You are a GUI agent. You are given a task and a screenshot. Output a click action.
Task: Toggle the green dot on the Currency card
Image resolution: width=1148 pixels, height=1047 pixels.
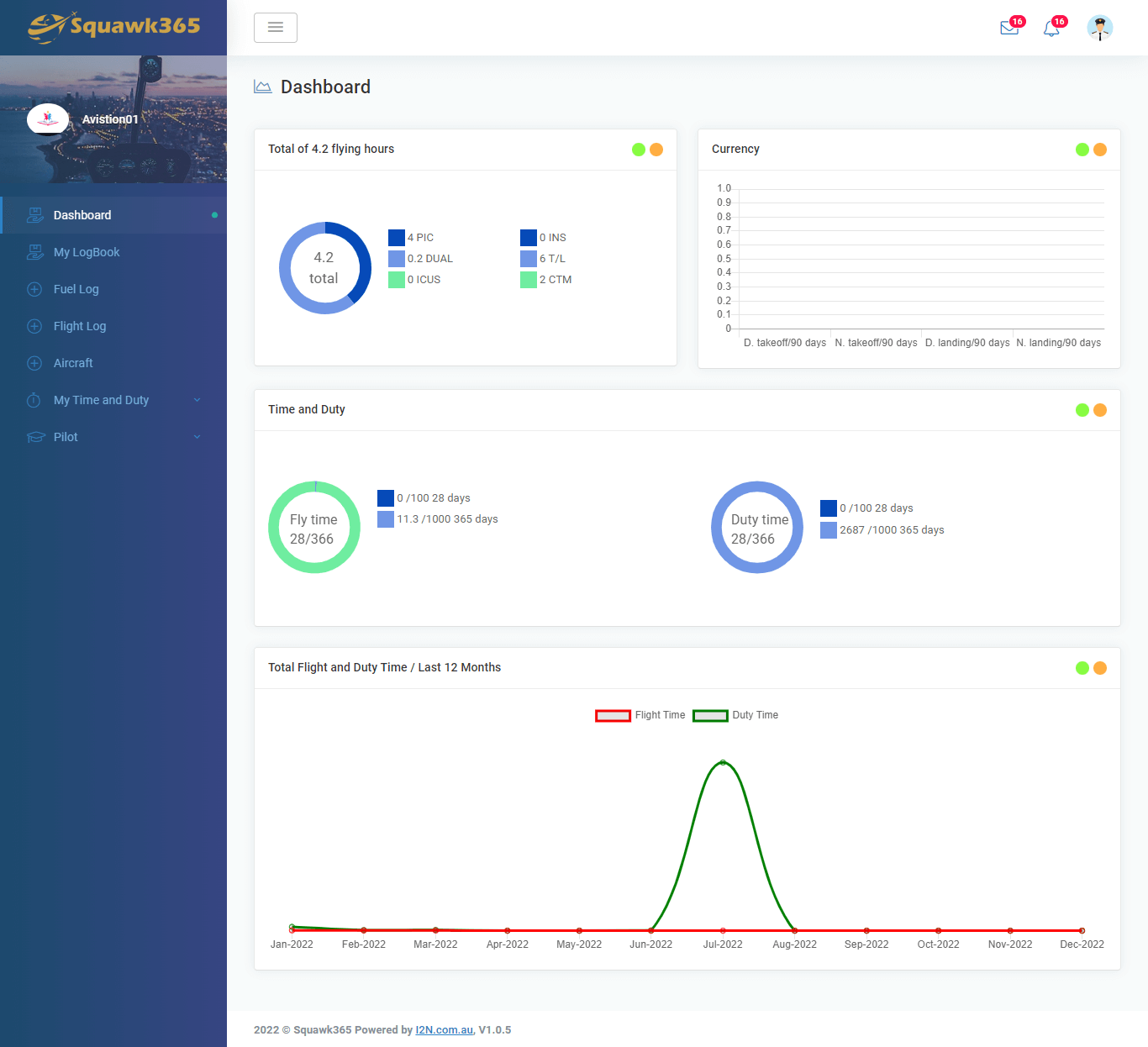1082,149
